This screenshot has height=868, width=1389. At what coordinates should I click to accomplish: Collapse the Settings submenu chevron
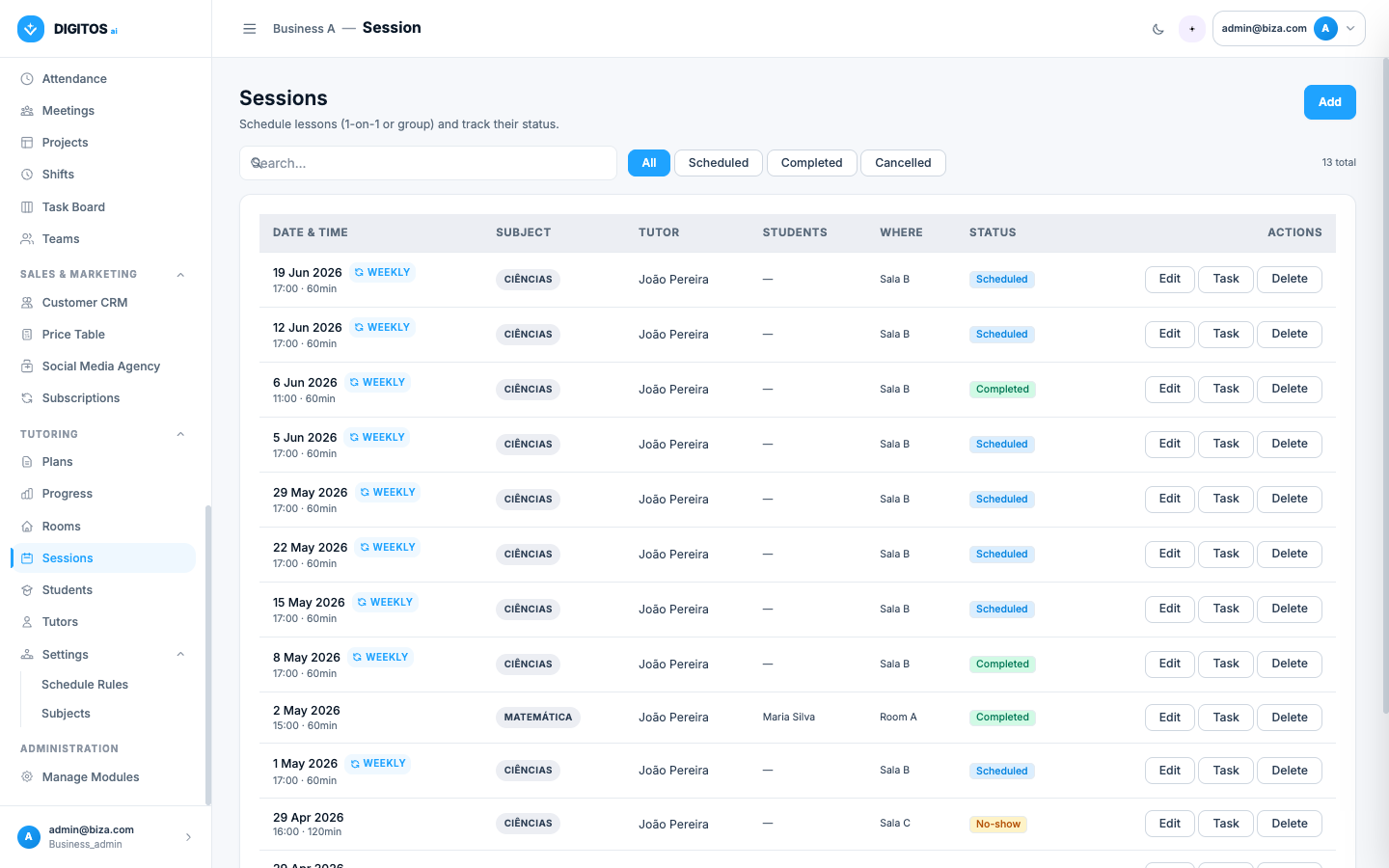pyautogui.click(x=180, y=655)
